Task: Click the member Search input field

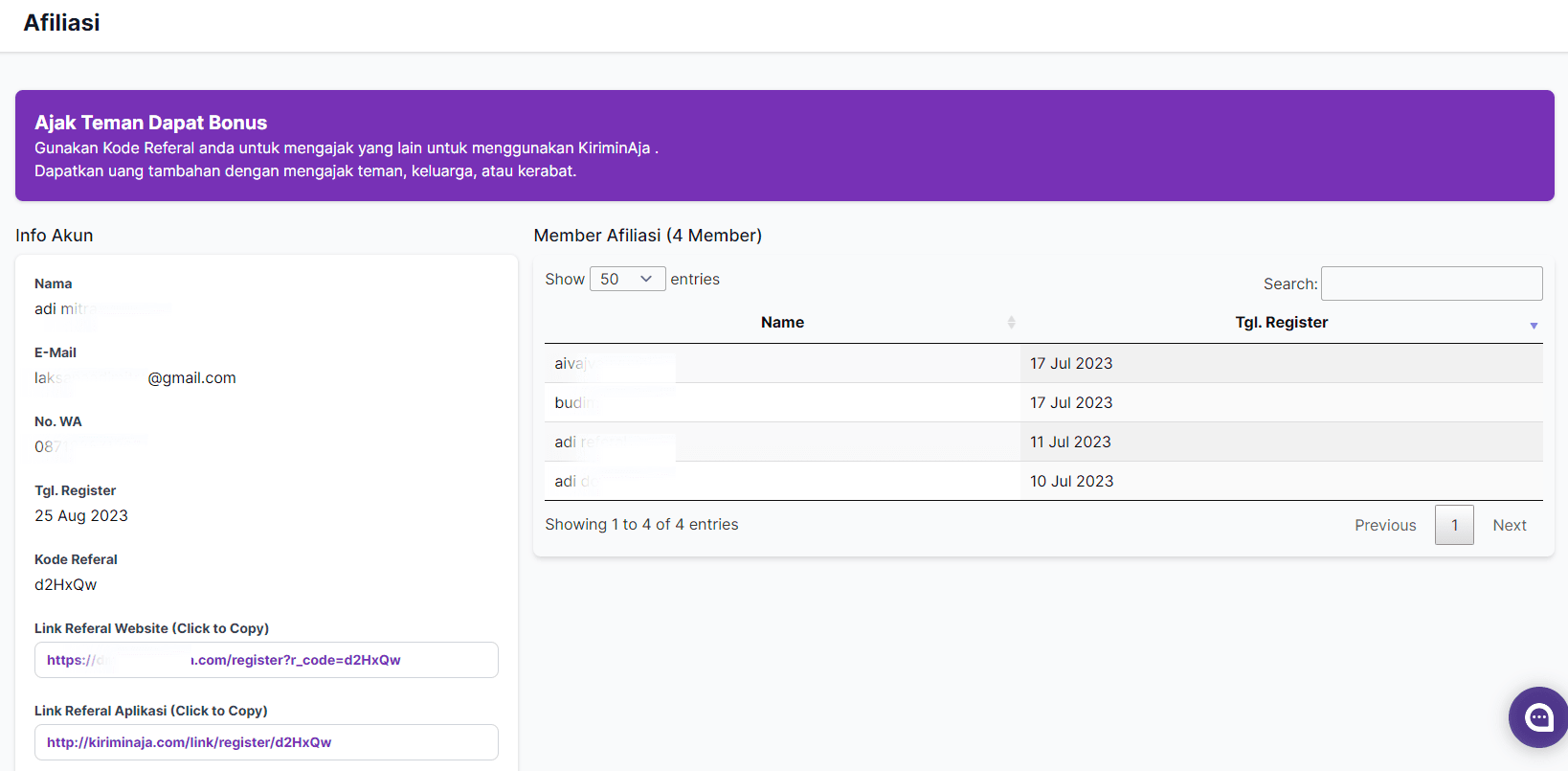Action: pyautogui.click(x=1431, y=283)
